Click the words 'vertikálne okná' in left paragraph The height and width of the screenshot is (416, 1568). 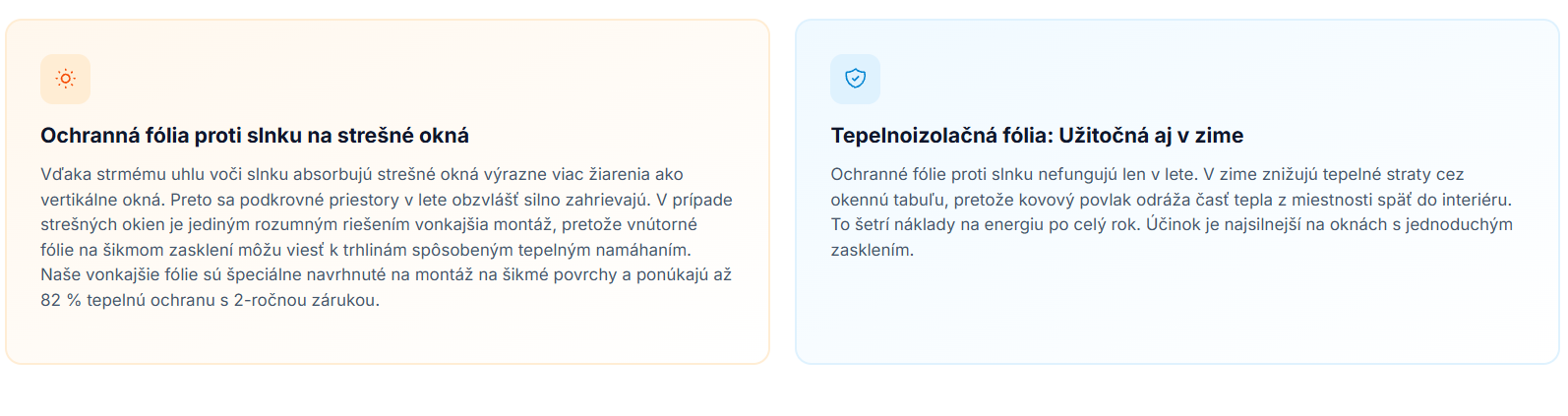click(99, 200)
